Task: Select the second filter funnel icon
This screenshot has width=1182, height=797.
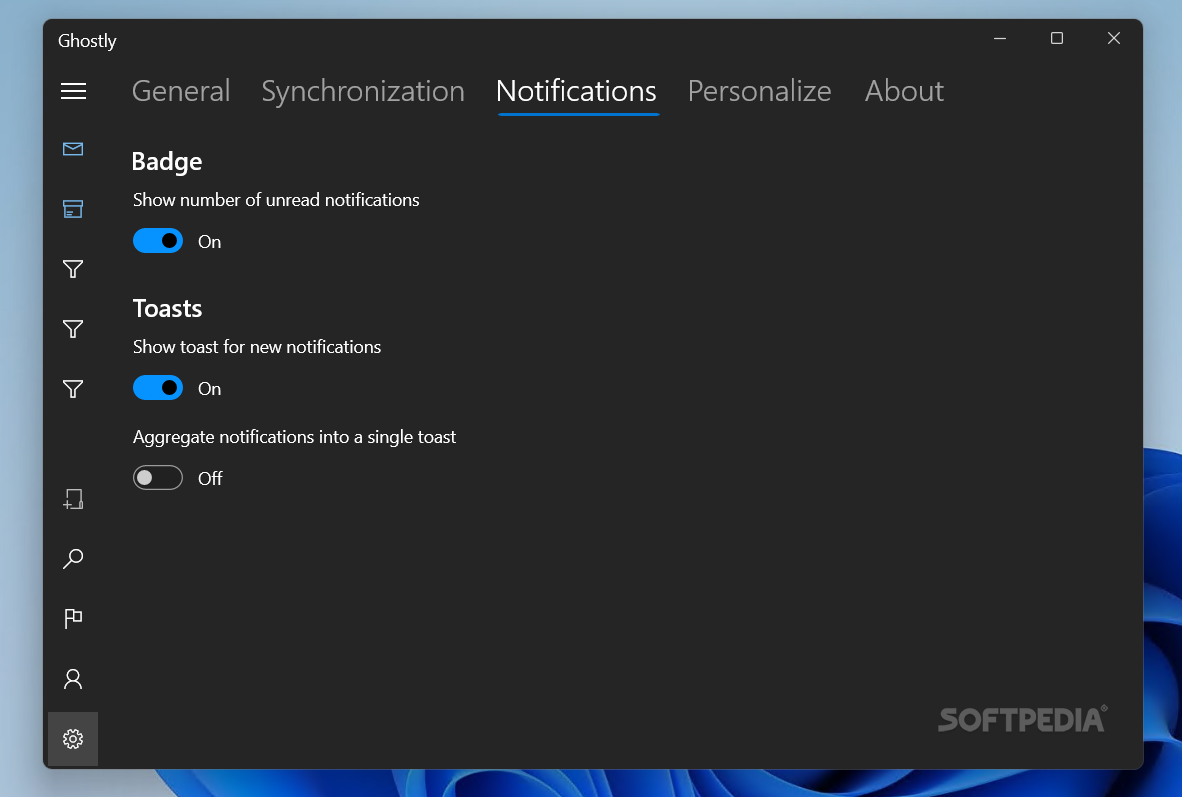Action: 73,329
